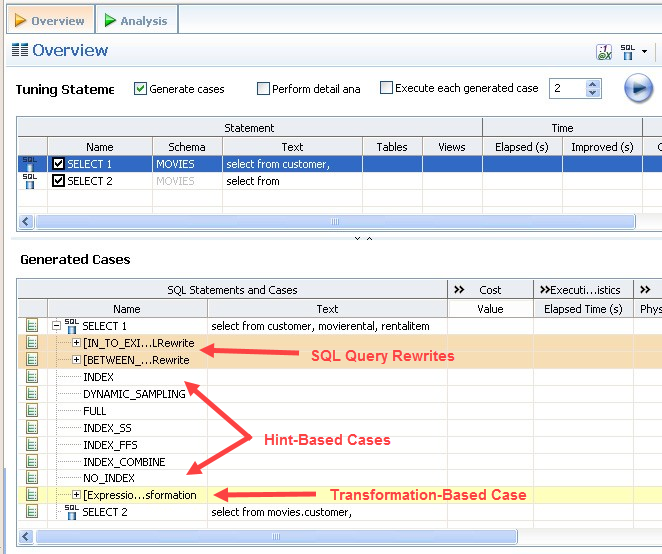Expand the IN_TO_EXI...LRewrite case node

click(x=76, y=343)
